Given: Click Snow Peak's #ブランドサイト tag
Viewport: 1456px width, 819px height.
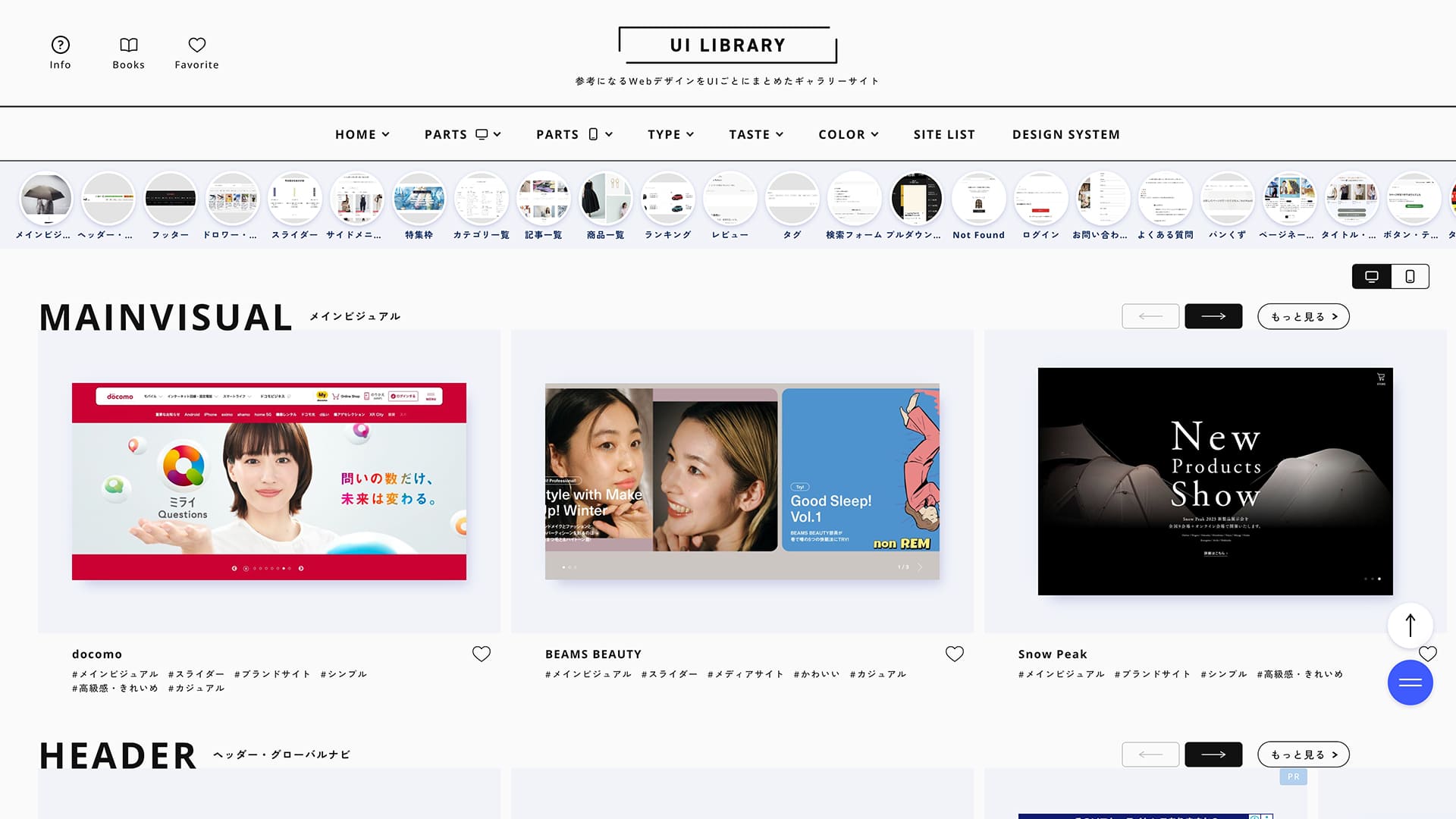Looking at the screenshot, I should click(1153, 674).
